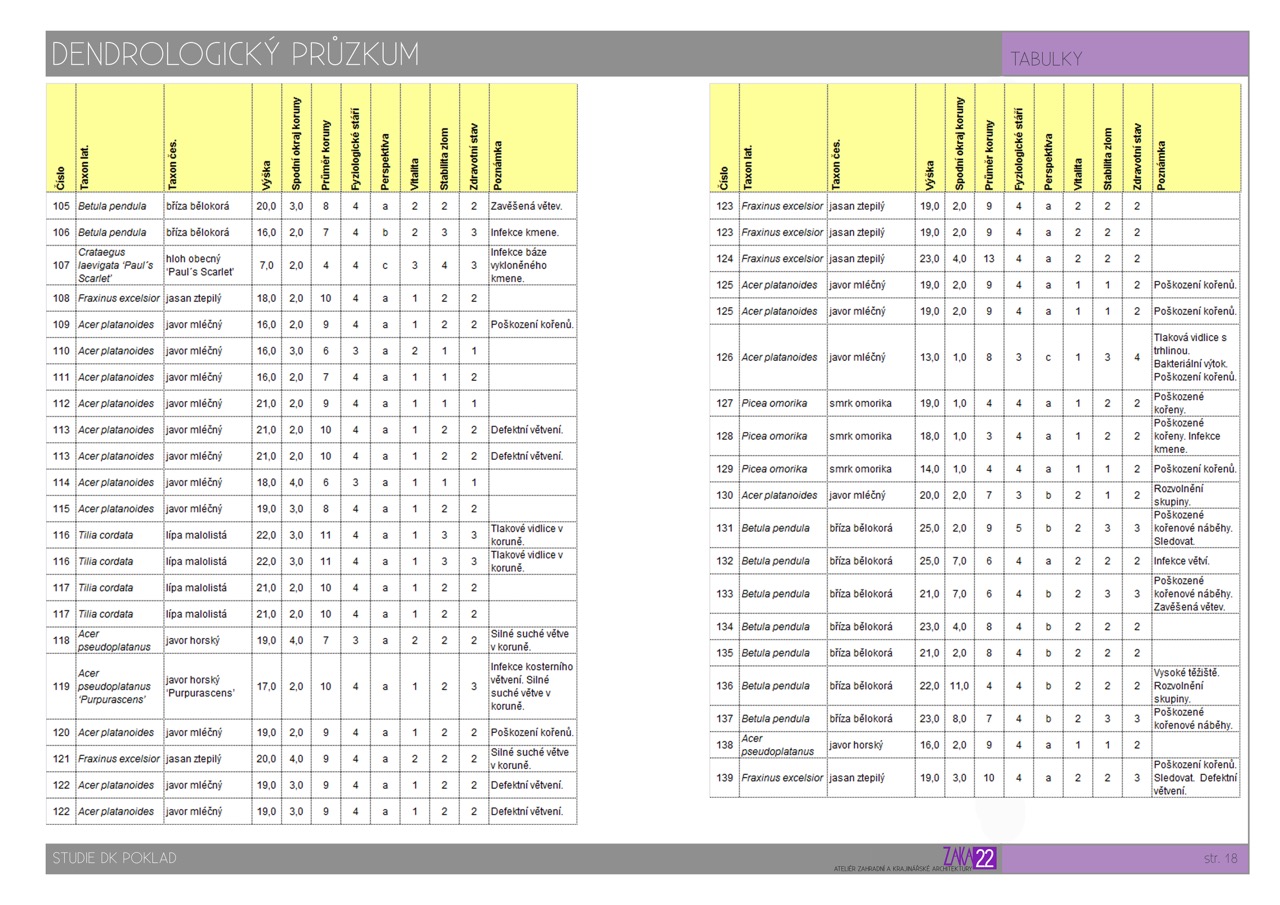Screen dimensions: 1280x905
Task: Click the page number 'str. 18'
Action: click(1221, 858)
